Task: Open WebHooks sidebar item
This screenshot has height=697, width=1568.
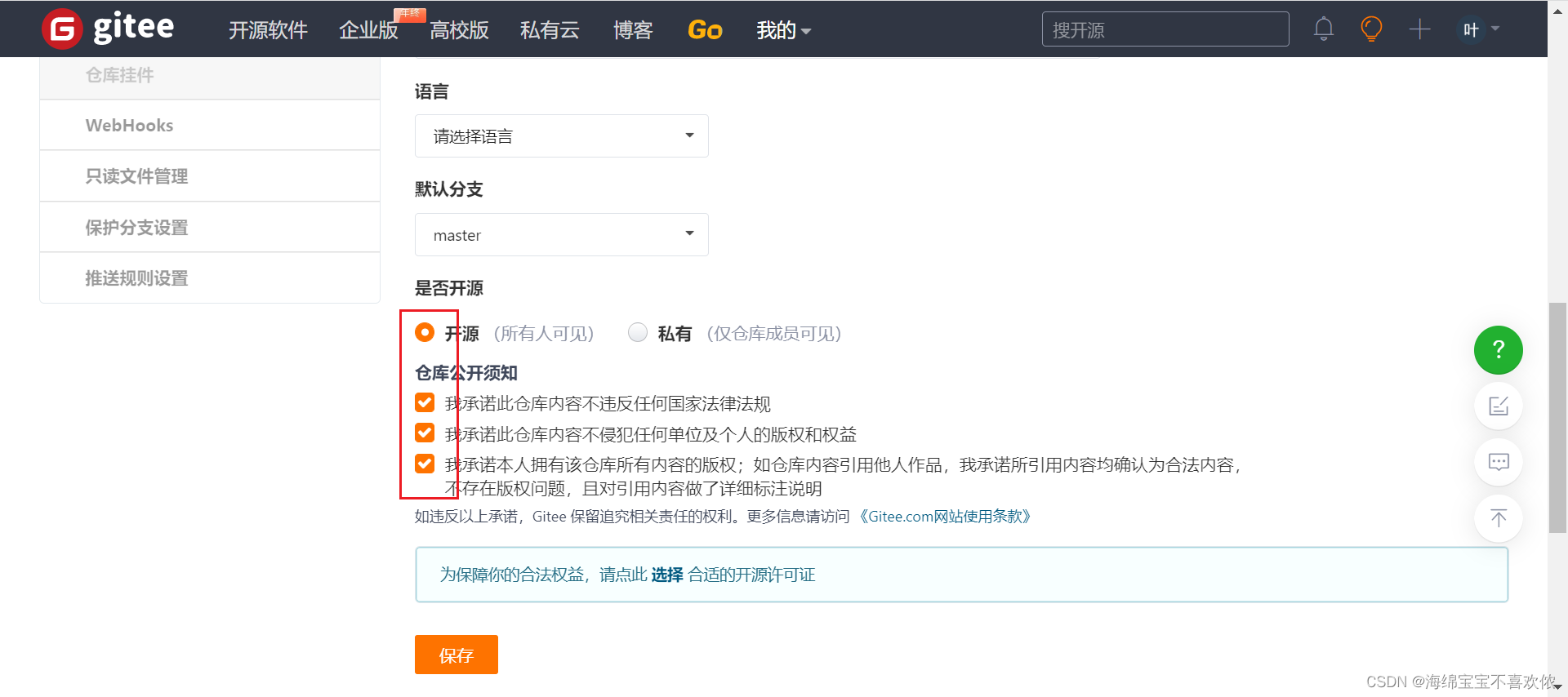Action: [210, 125]
